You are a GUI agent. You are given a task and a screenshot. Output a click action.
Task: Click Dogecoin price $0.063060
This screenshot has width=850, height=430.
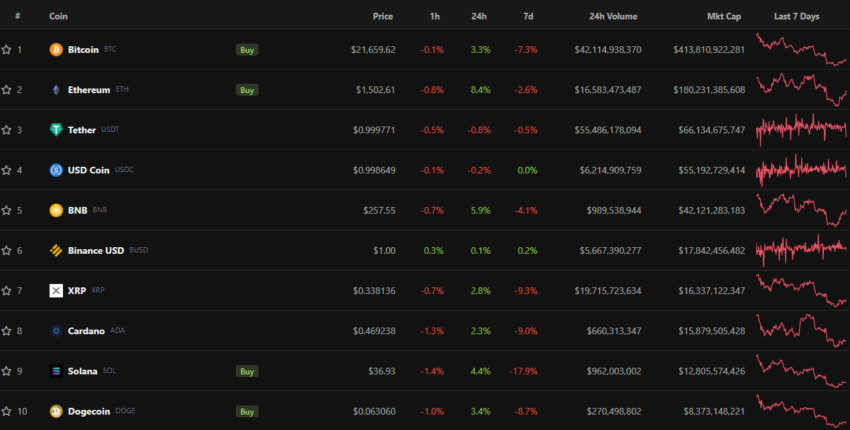374,411
